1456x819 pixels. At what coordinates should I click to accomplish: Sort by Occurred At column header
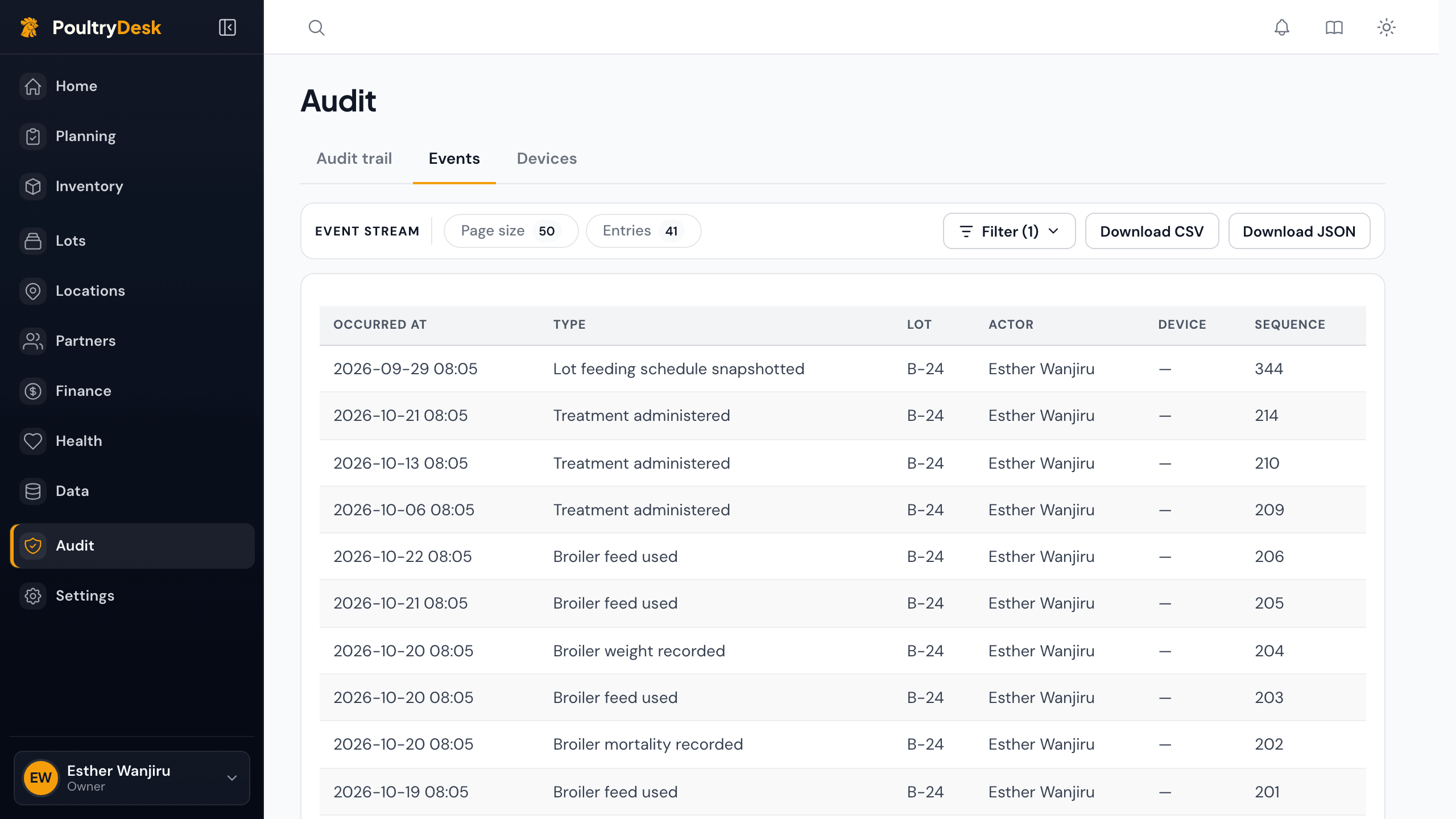(380, 325)
